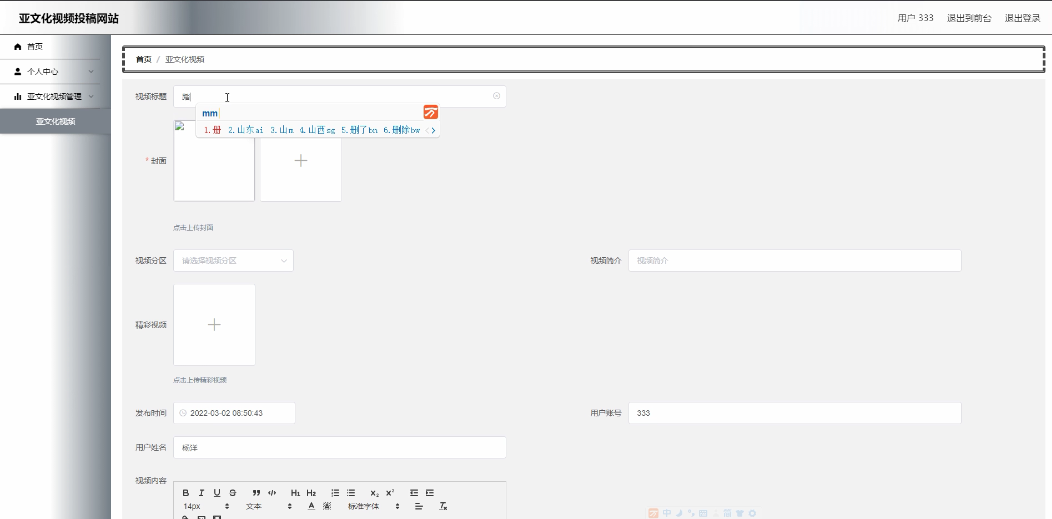Click the Sogou IME logo in the status bar
The height and width of the screenshot is (519, 1052).
pyautogui.click(x=653, y=514)
